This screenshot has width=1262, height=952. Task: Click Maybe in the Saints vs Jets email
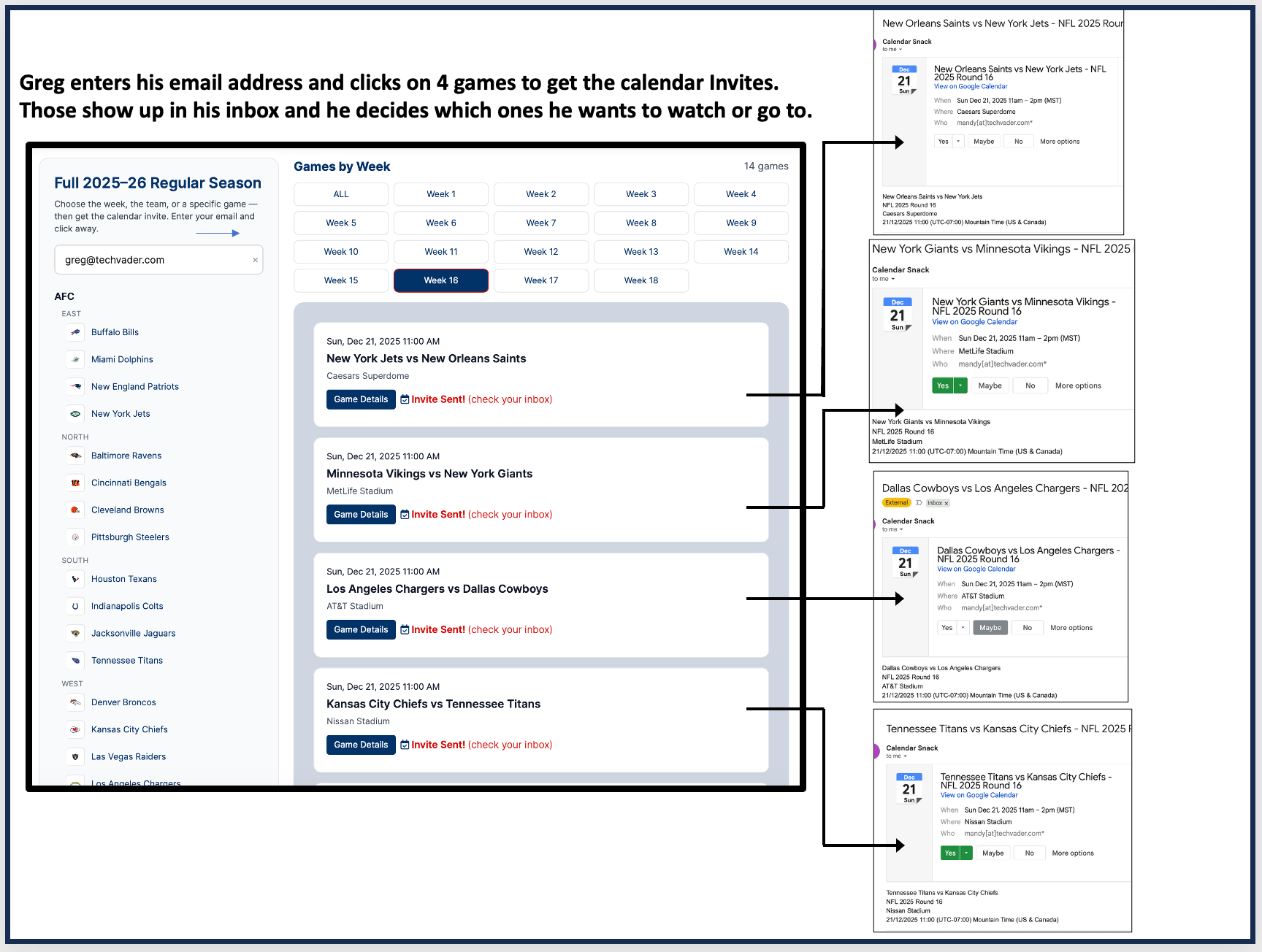984,142
